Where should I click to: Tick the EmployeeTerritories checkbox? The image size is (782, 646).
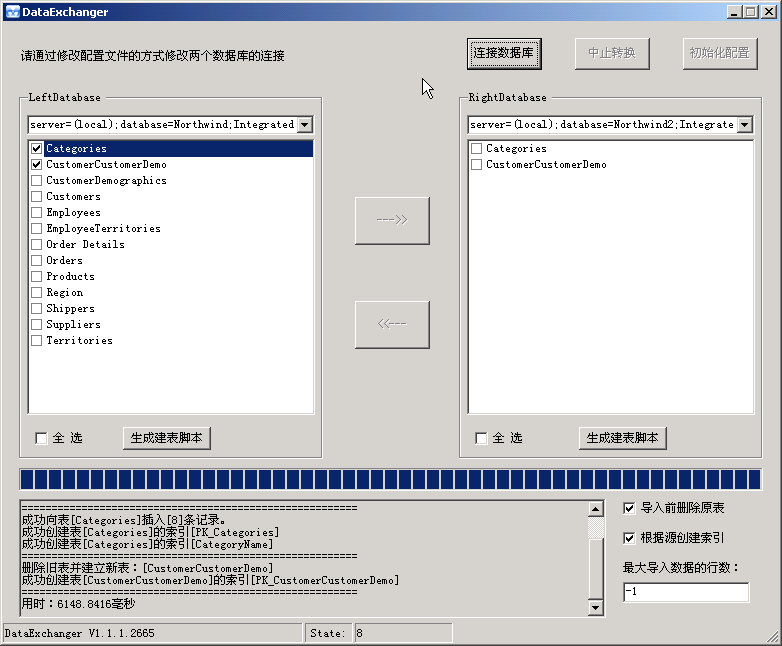(x=36, y=228)
